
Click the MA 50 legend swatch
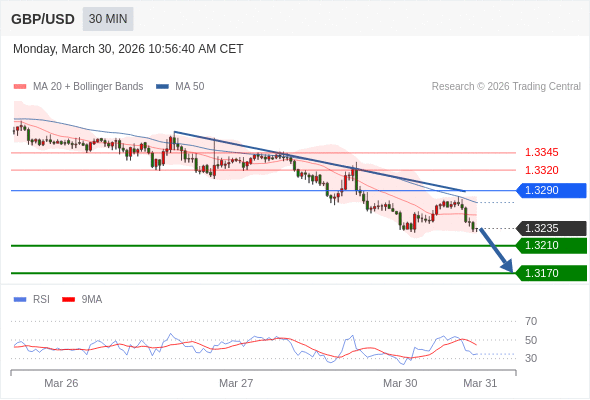click(x=162, y=87)
